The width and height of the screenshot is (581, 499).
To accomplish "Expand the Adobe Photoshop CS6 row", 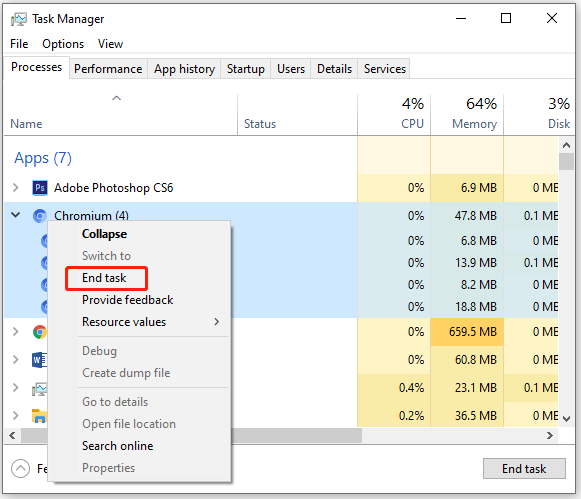I will pyautogui.click(x=16, y=187).
